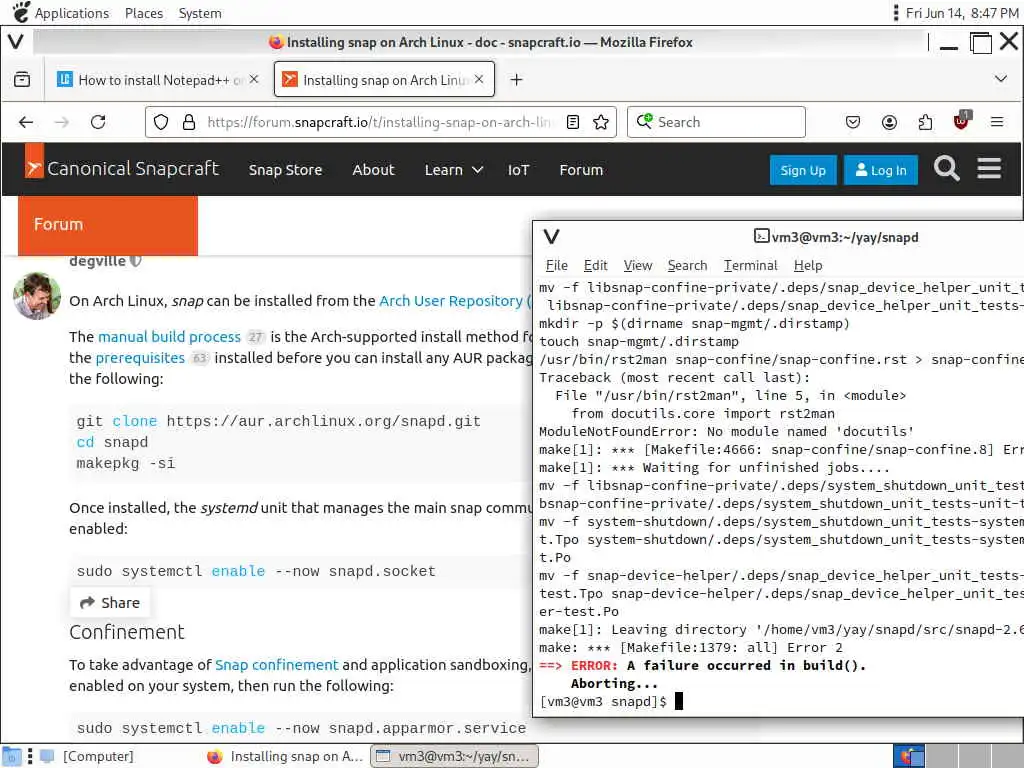Open the uBlock Origin extension icon
1024x768 pixels.
coord(961,121)
